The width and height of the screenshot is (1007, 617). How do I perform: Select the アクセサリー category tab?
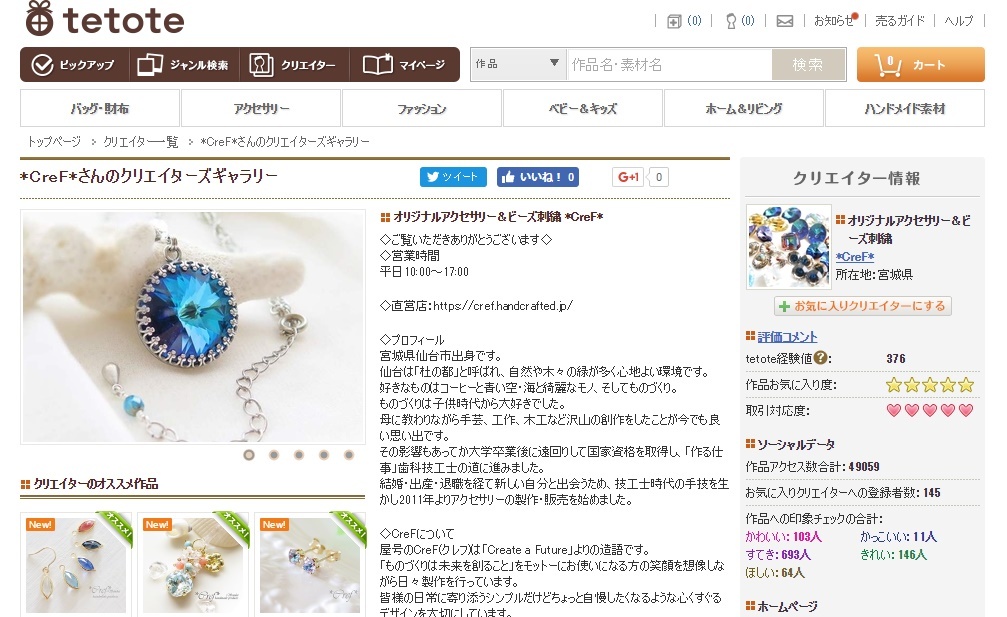click(261, 108)
